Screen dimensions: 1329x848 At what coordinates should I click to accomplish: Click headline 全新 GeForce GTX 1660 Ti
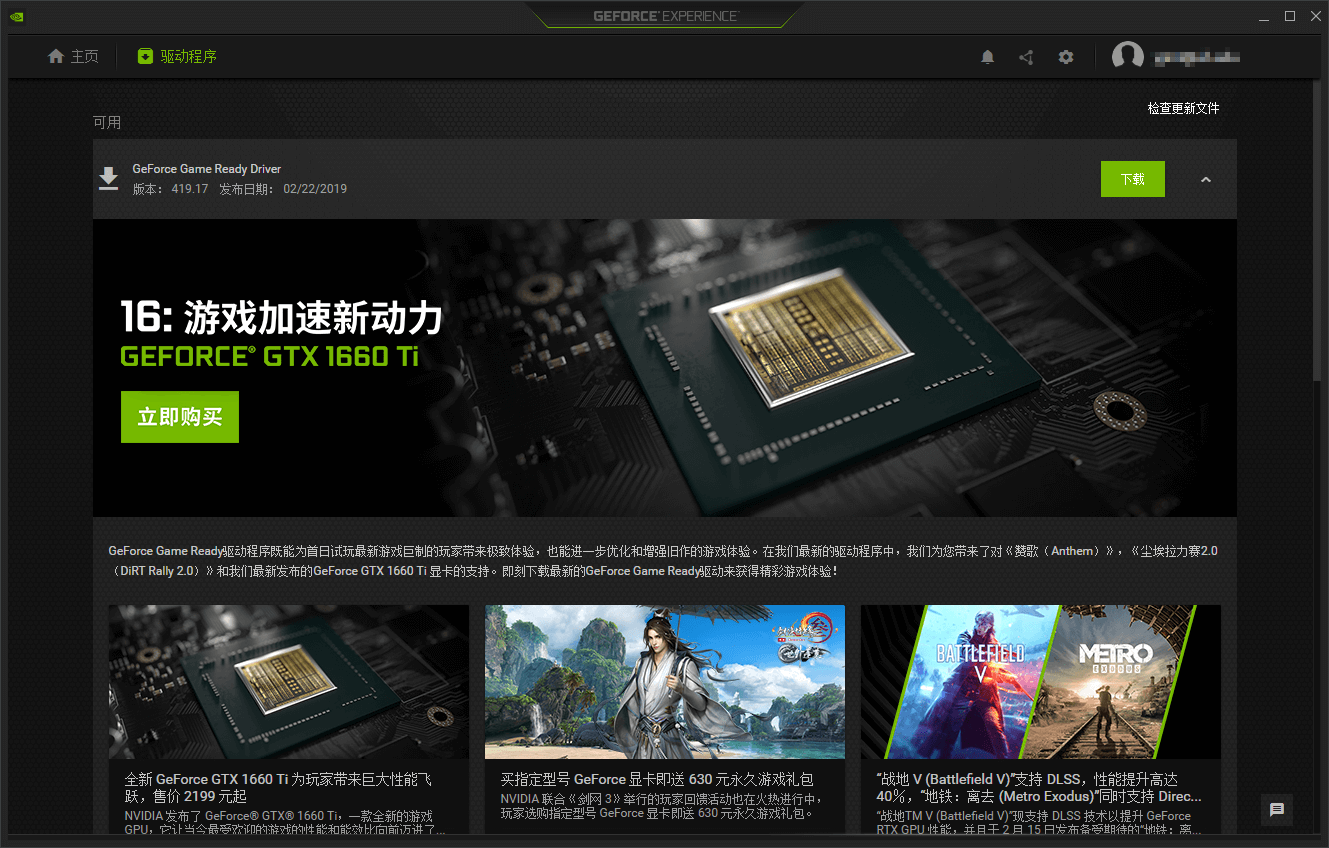click(x=278, y=788)
